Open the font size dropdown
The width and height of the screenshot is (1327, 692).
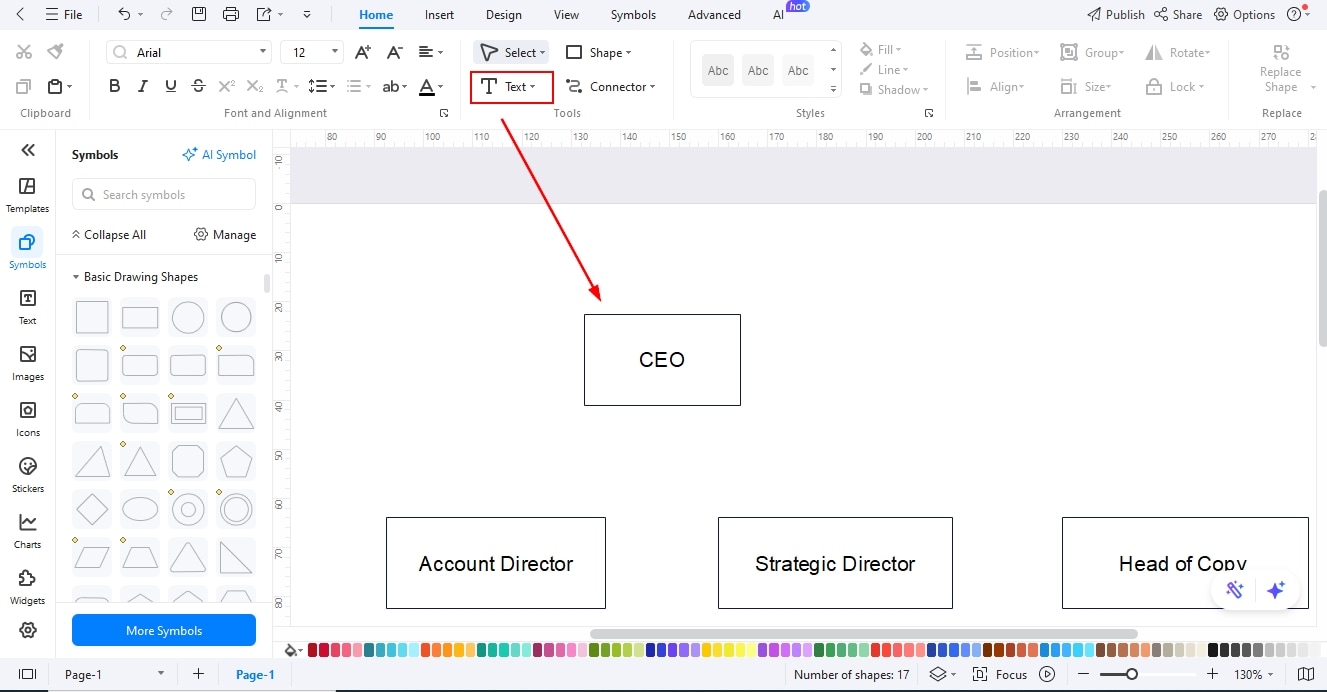pyautogui.click(x=336, y=51)
